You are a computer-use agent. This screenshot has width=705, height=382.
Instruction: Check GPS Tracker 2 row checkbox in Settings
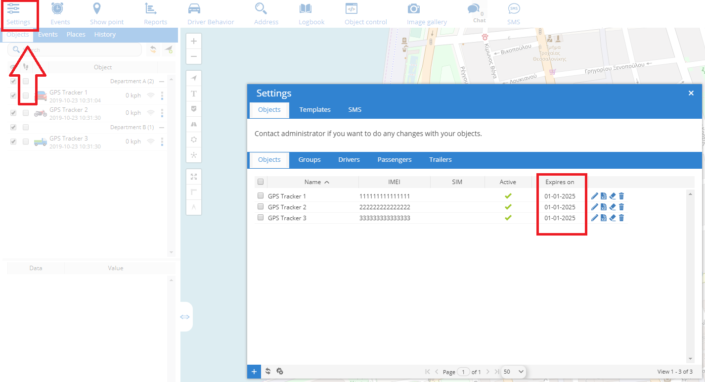click(x=260, y=206)
